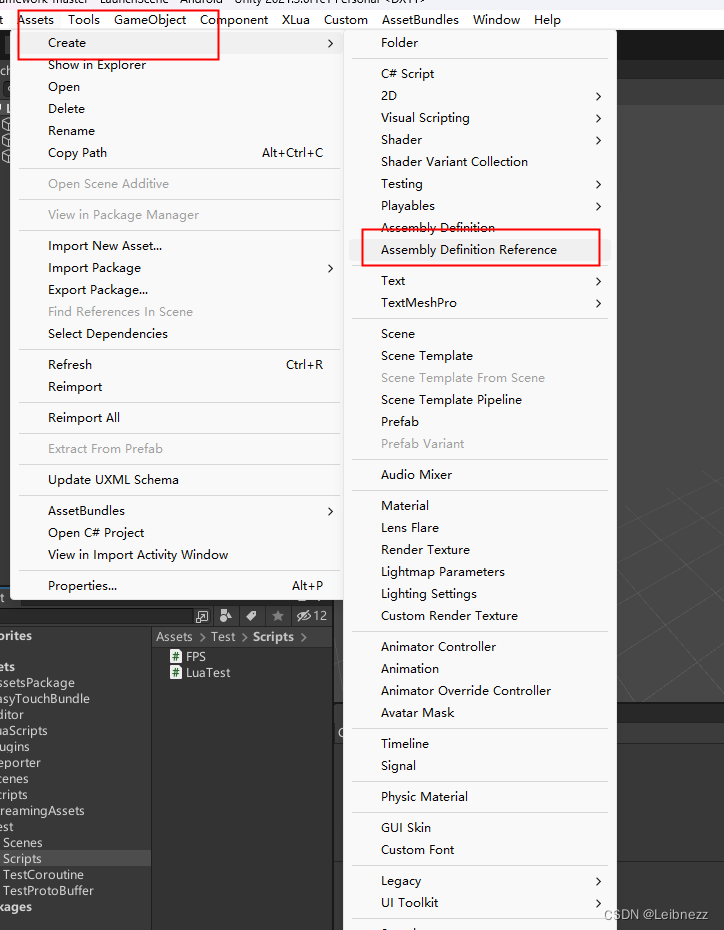Expand the Testing submenu
The height and width of the screenshot is (930, 724).
click(480, 183)
